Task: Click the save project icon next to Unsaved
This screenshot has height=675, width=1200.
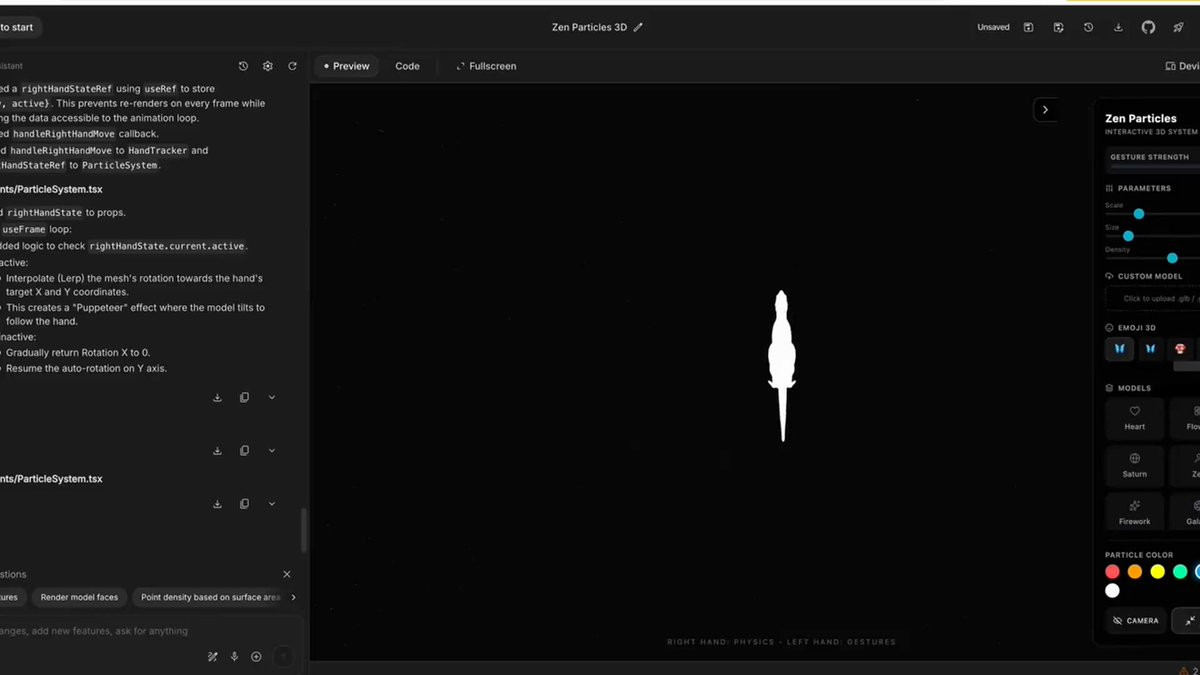Action: click(1028, 27)
